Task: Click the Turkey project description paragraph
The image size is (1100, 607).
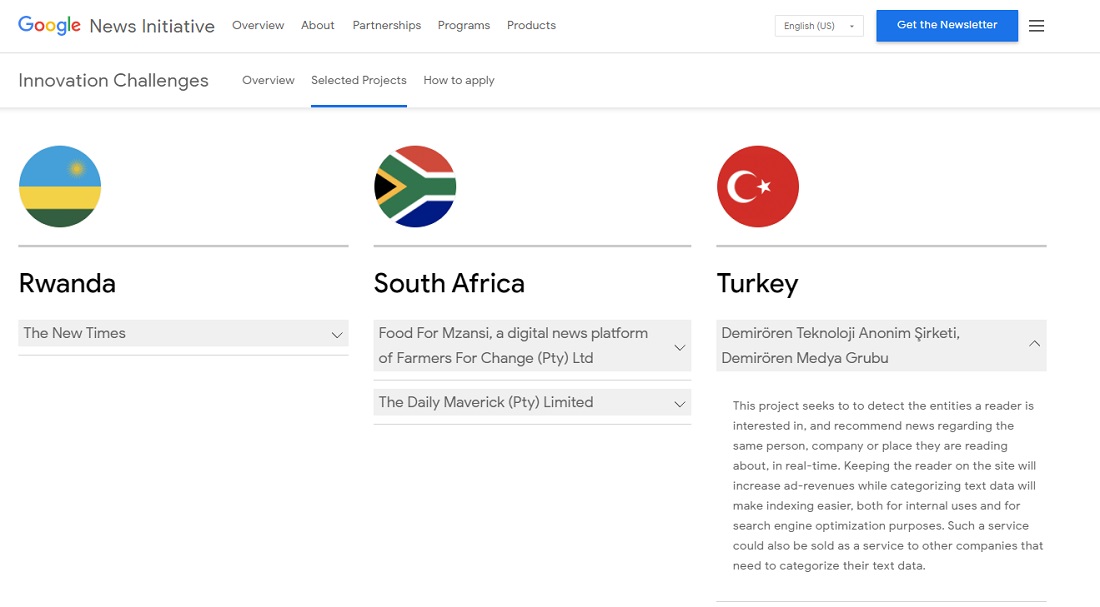Action: pos(887,486)
